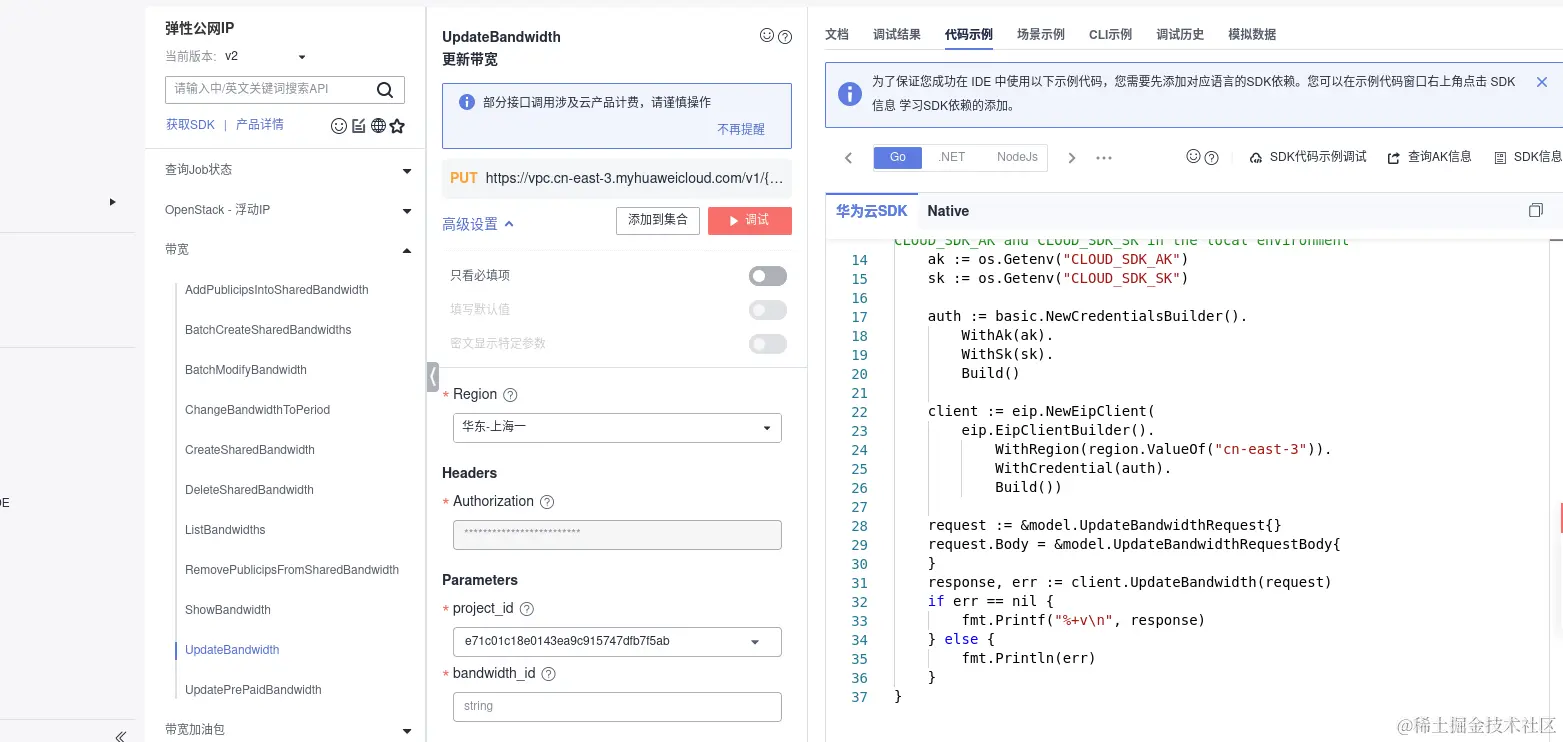The image size is (1563, 742).
Task: Click the smiley icon next to UpdateBandwidth title
Action: click(767, 36)
